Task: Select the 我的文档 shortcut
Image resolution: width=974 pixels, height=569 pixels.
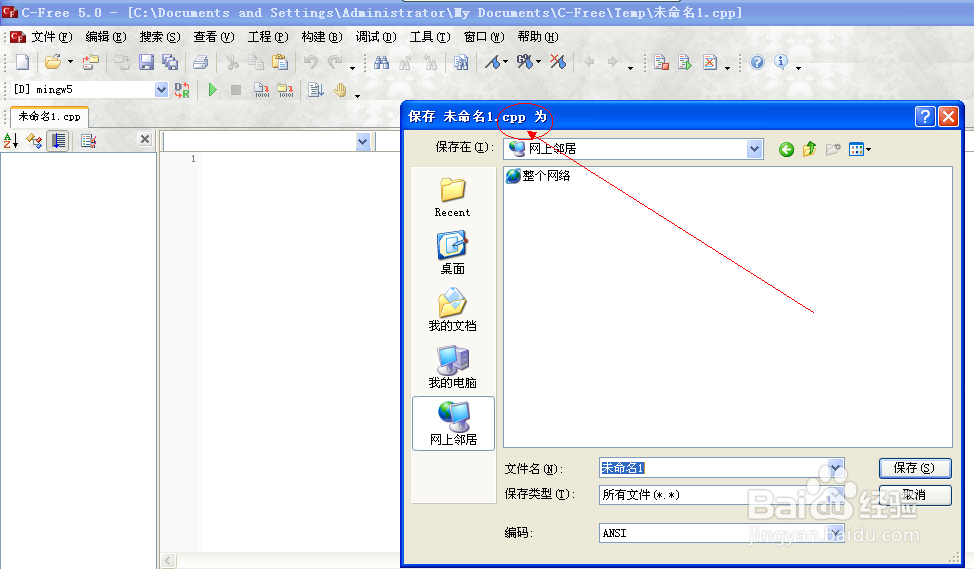Action: click(452, 309)
